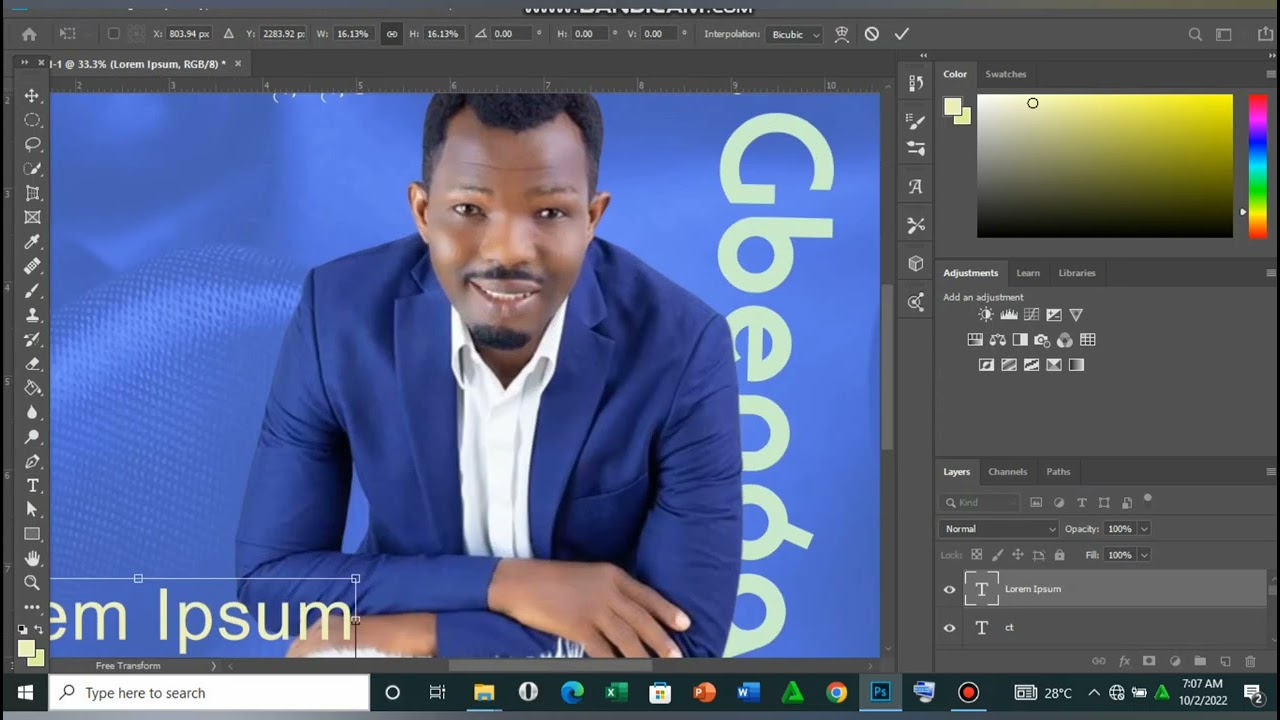
Task: Open the Layers panel menu
Action: tap(1270, 472)
